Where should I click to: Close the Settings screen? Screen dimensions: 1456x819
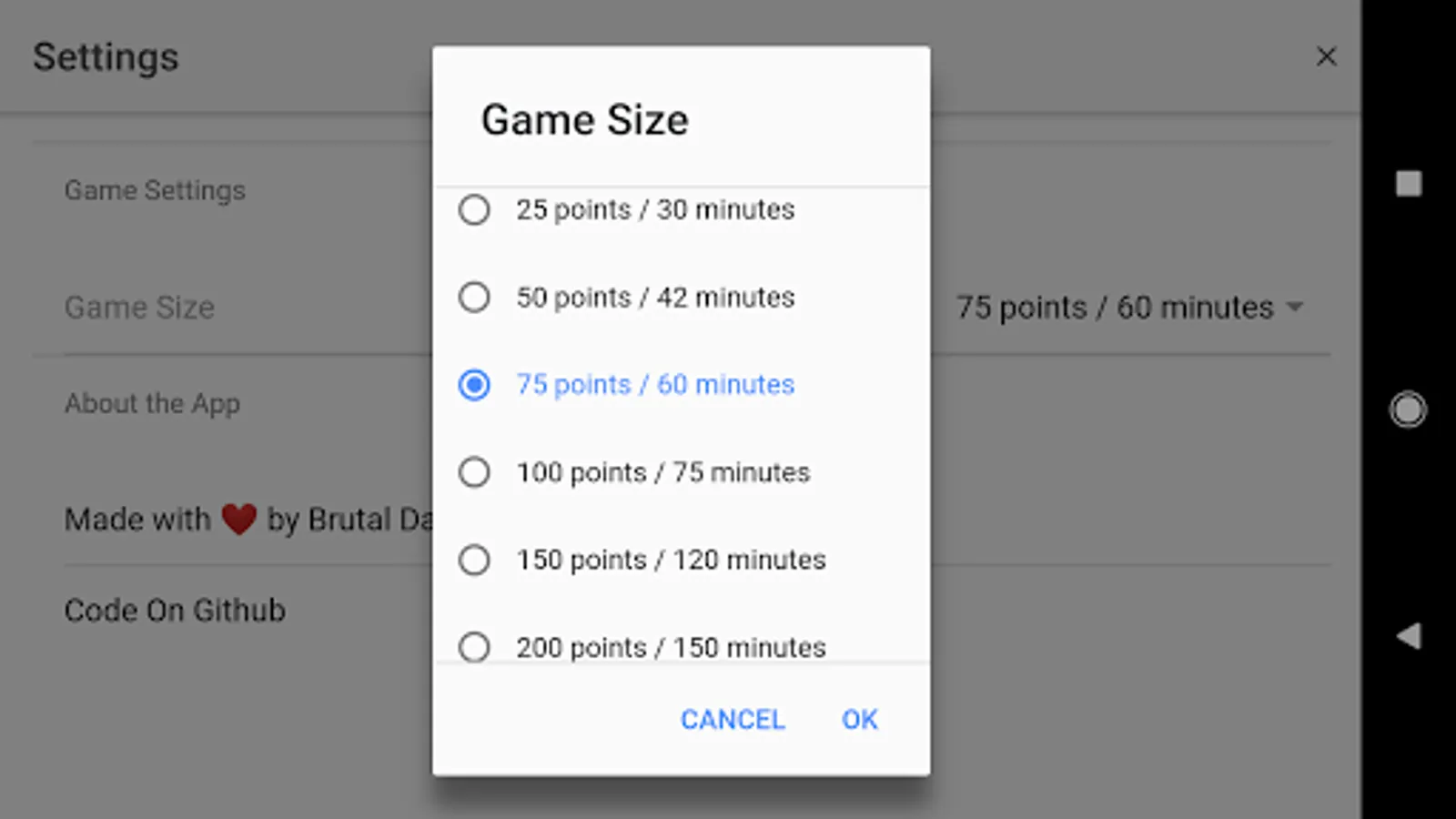click(1327, 56)
